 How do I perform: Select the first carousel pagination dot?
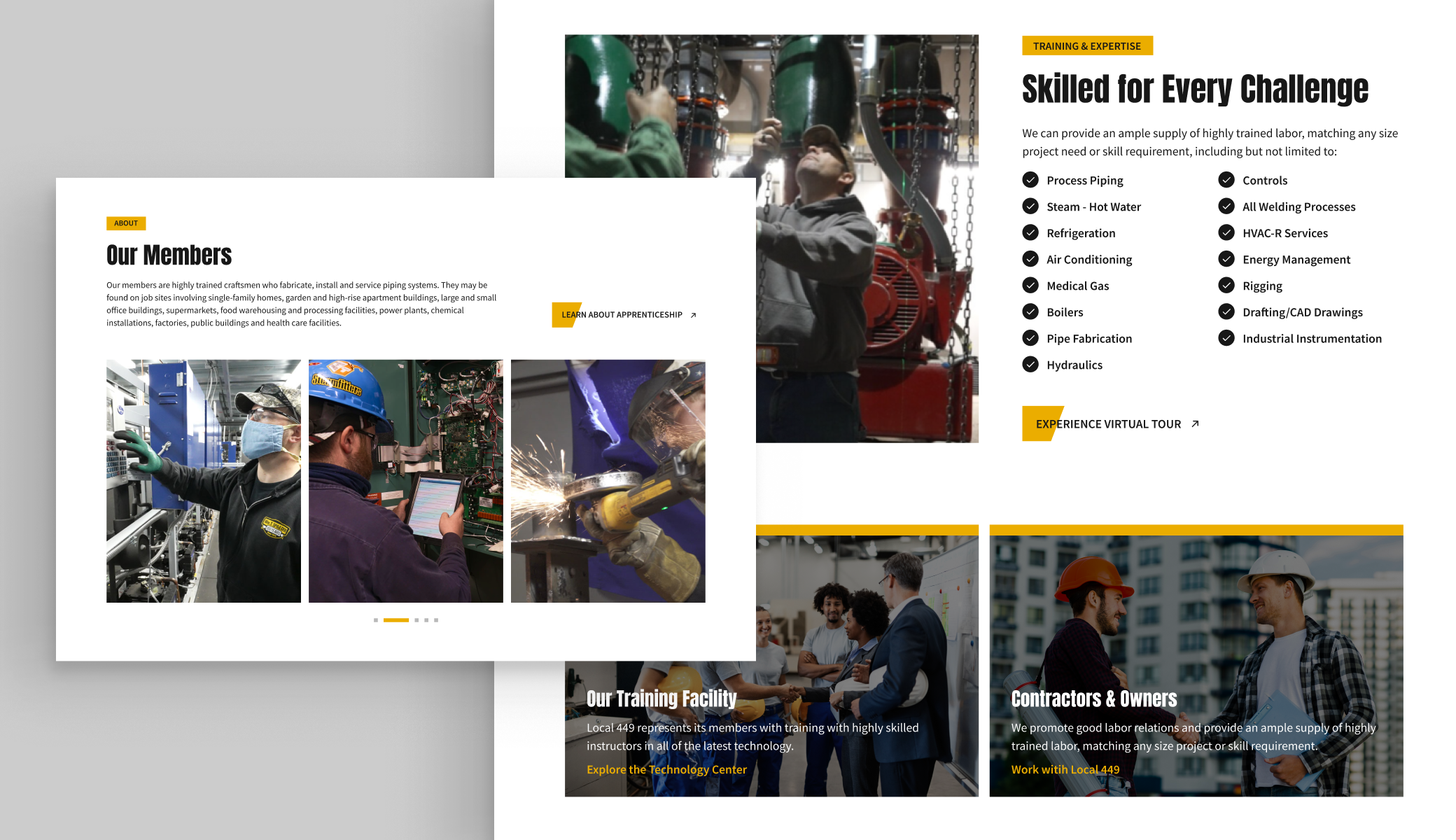point(376,620)
